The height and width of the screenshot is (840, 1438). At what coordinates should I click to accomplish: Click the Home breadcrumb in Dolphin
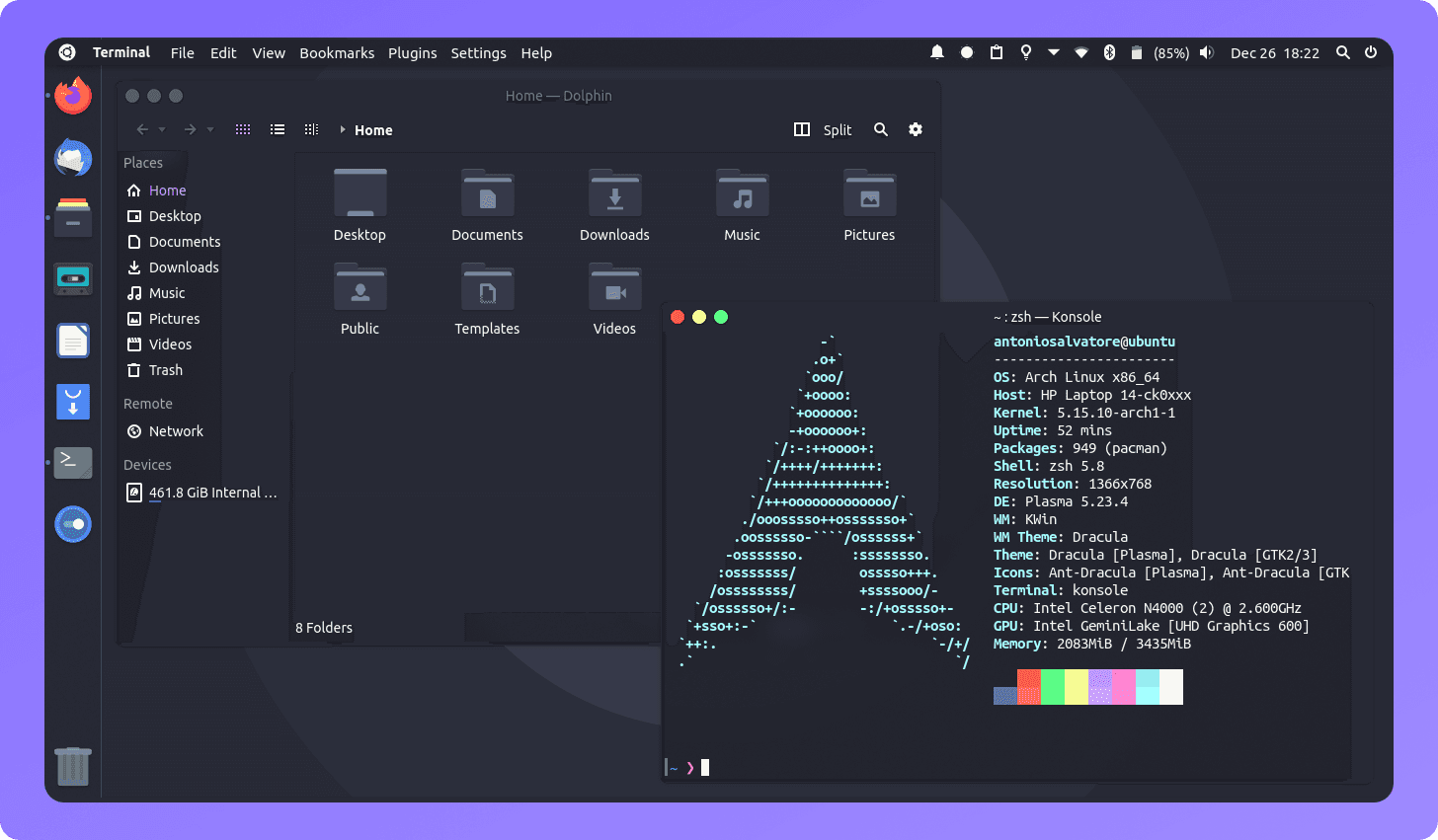click(x=373, y=130)
